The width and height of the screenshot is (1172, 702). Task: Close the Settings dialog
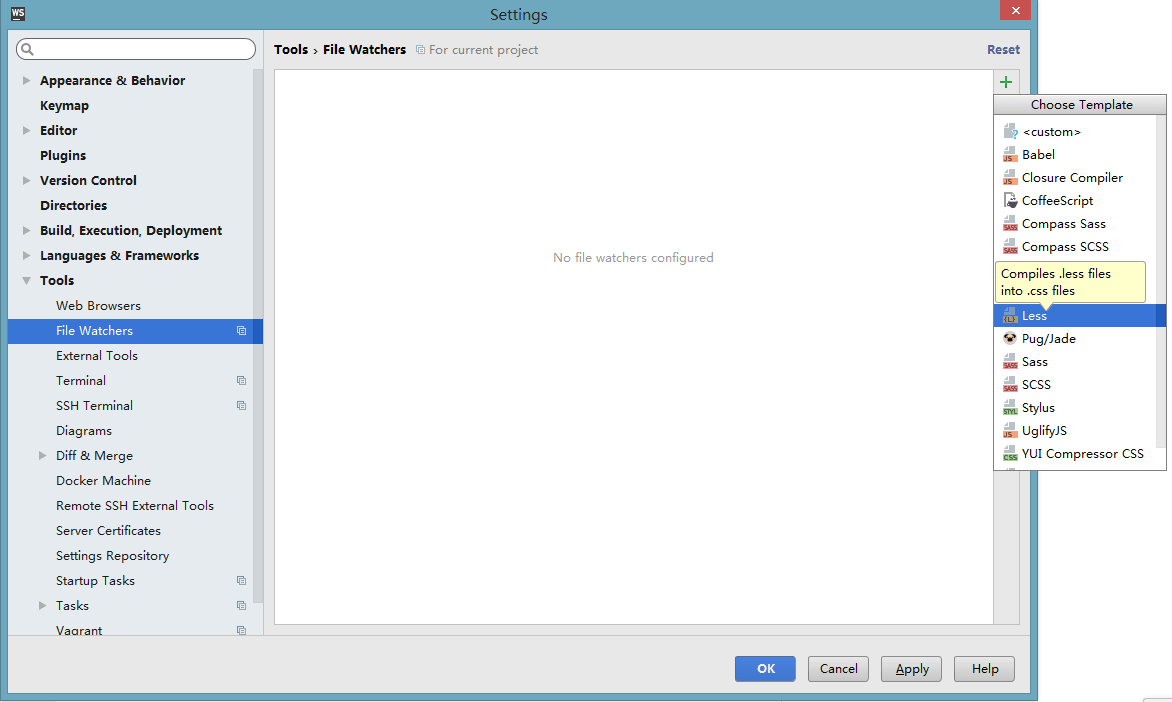(1015, 10)
